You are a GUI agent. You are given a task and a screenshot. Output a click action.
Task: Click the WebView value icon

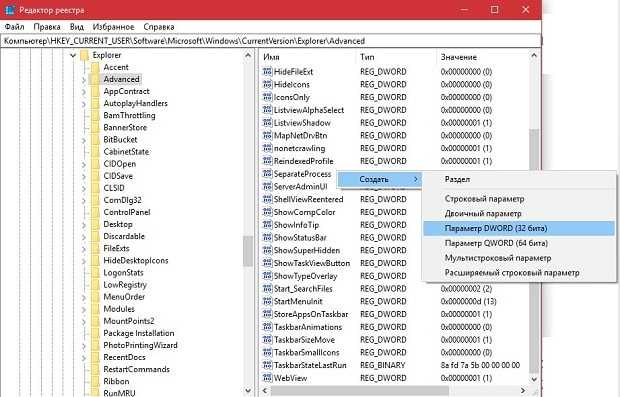point(267,378)
